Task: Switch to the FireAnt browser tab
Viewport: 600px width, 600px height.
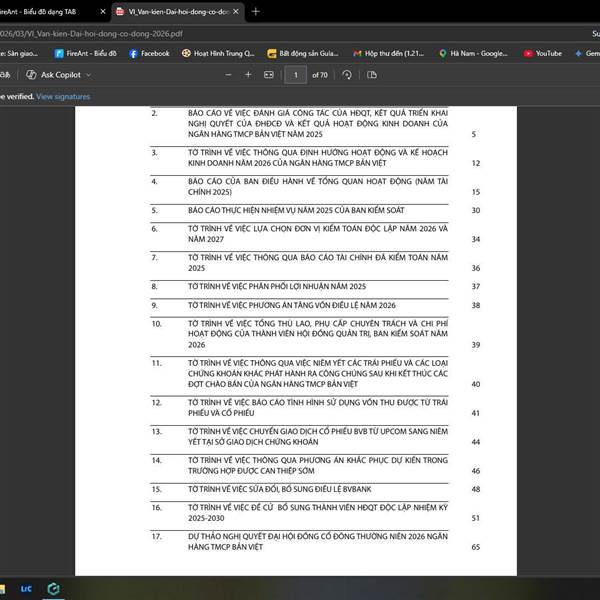Action: click(x=50, y=11)
